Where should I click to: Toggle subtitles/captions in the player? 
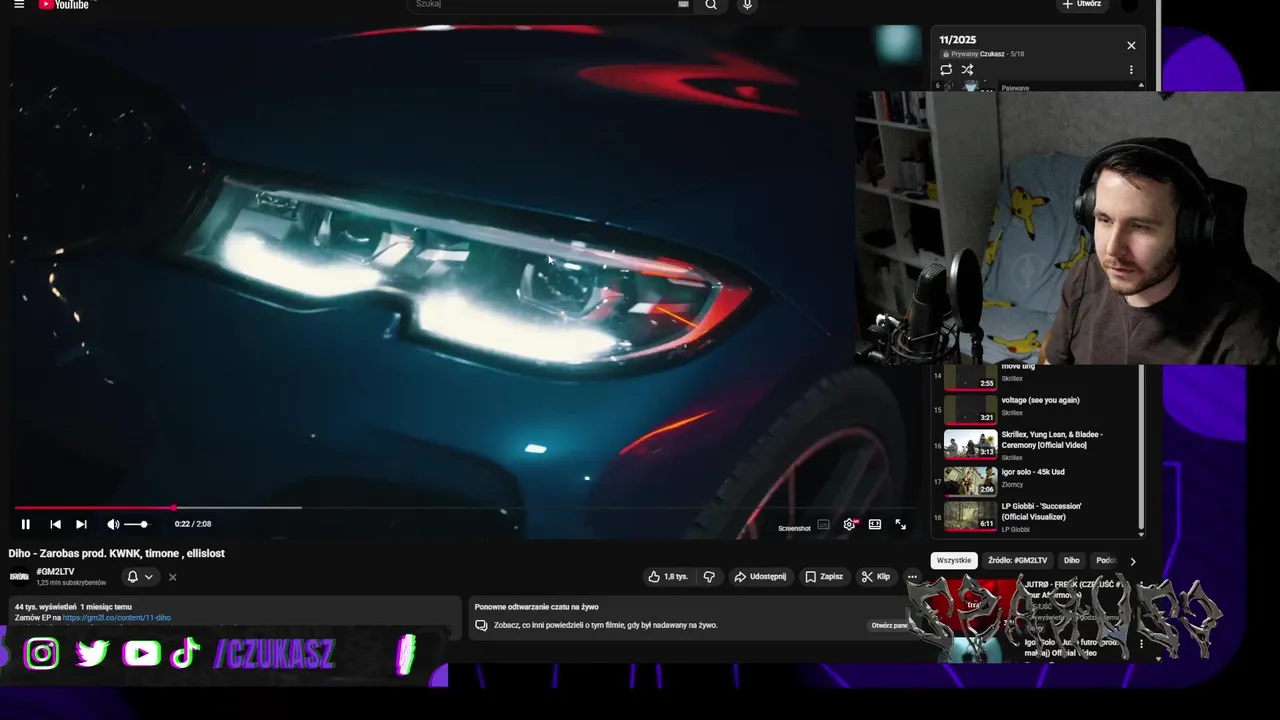pos(823,524)
